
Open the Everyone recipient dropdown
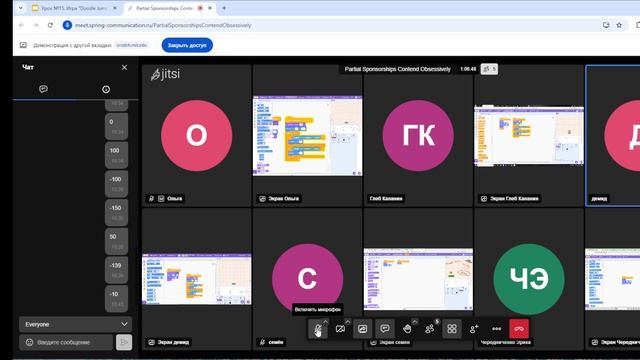76,324
